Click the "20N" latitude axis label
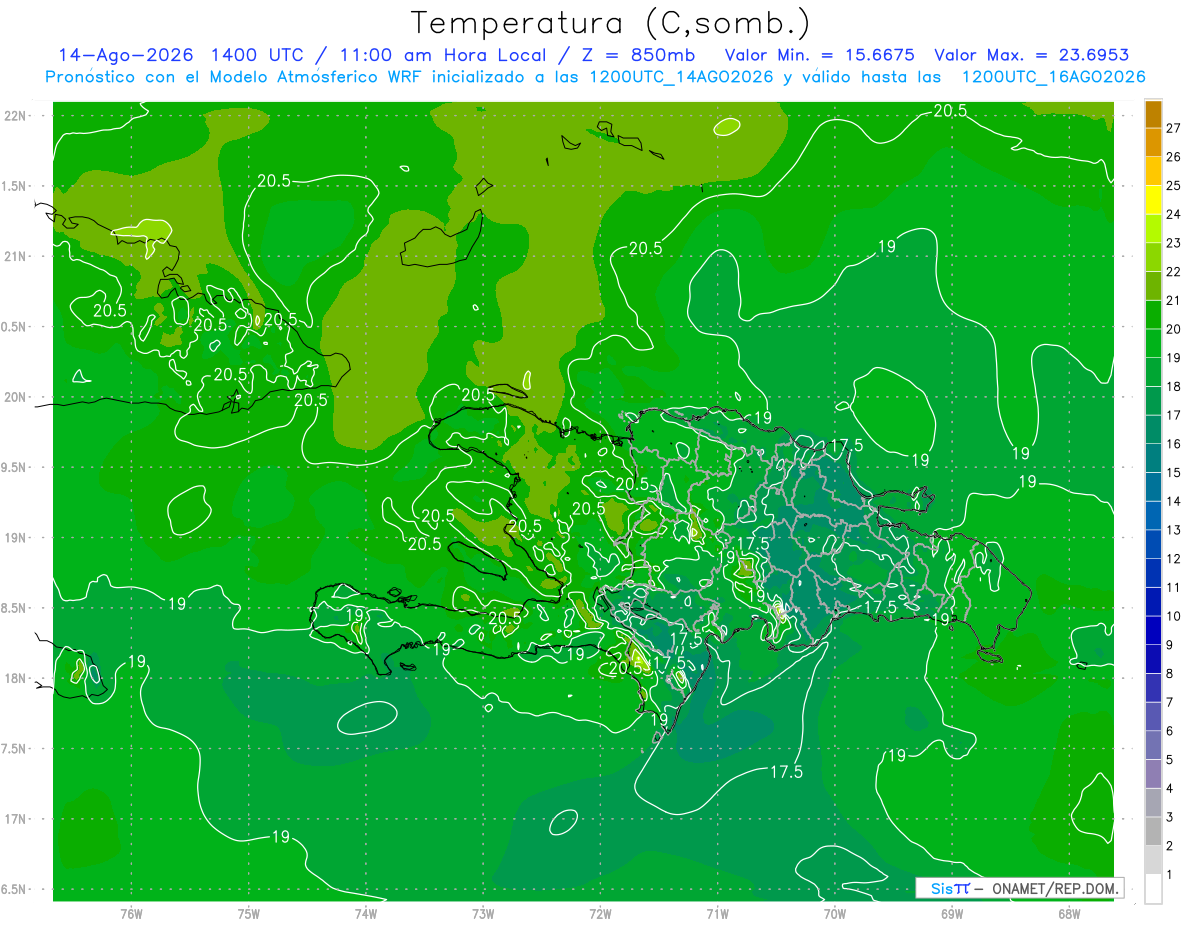Viewport: 1200px width, 927px height. click(15, 397)
